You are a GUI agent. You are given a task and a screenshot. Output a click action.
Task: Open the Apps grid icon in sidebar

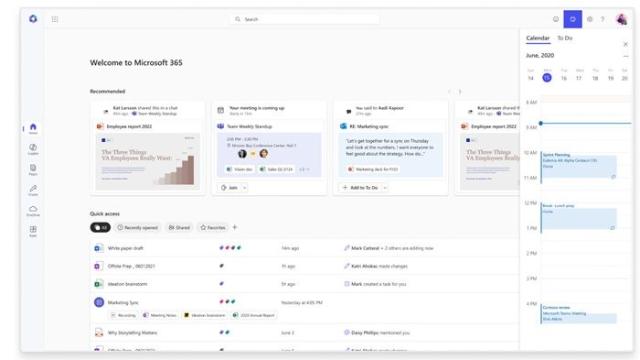click(x=33, y=231)
